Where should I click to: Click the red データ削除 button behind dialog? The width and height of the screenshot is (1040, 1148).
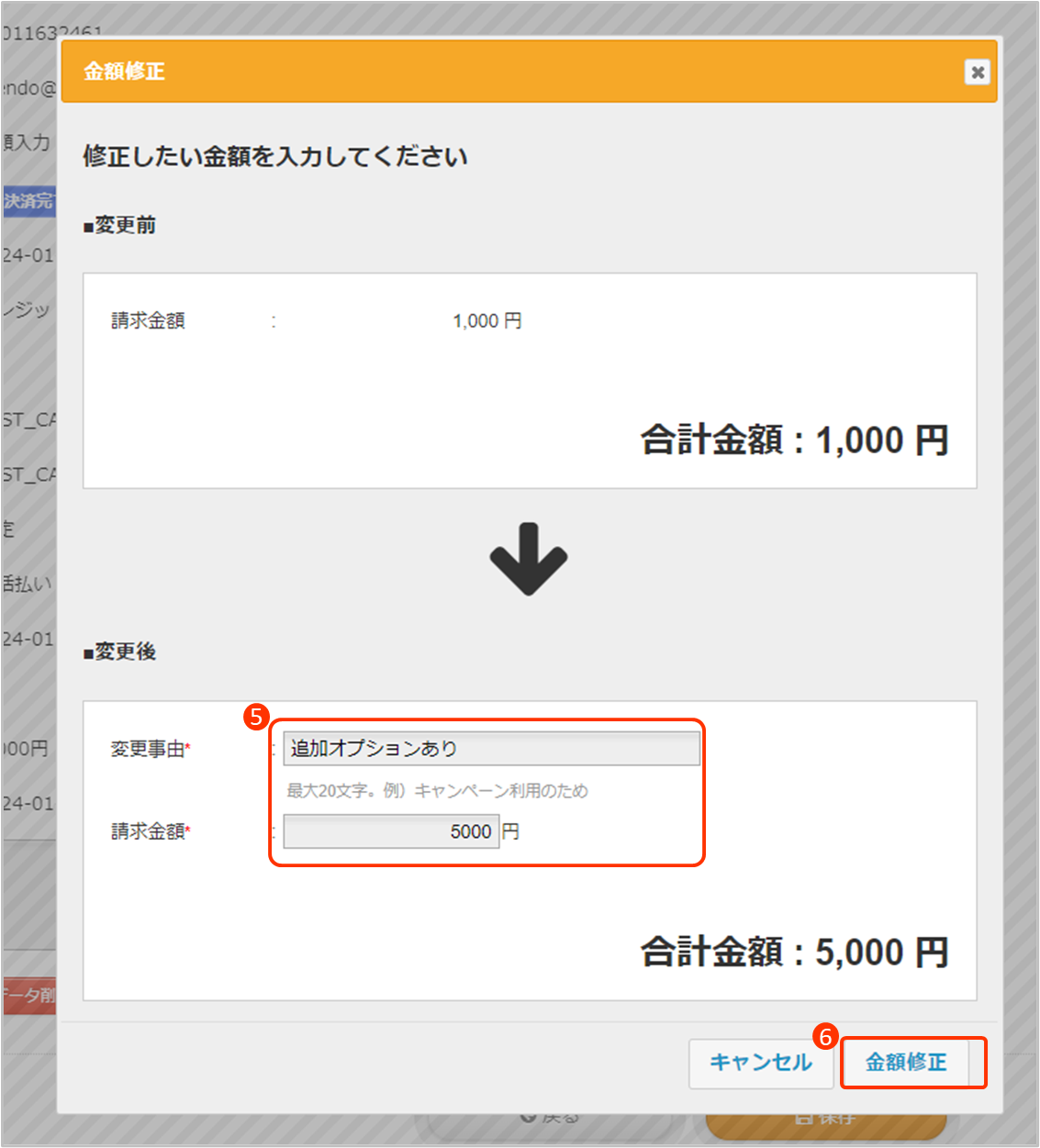click(28, 996)
